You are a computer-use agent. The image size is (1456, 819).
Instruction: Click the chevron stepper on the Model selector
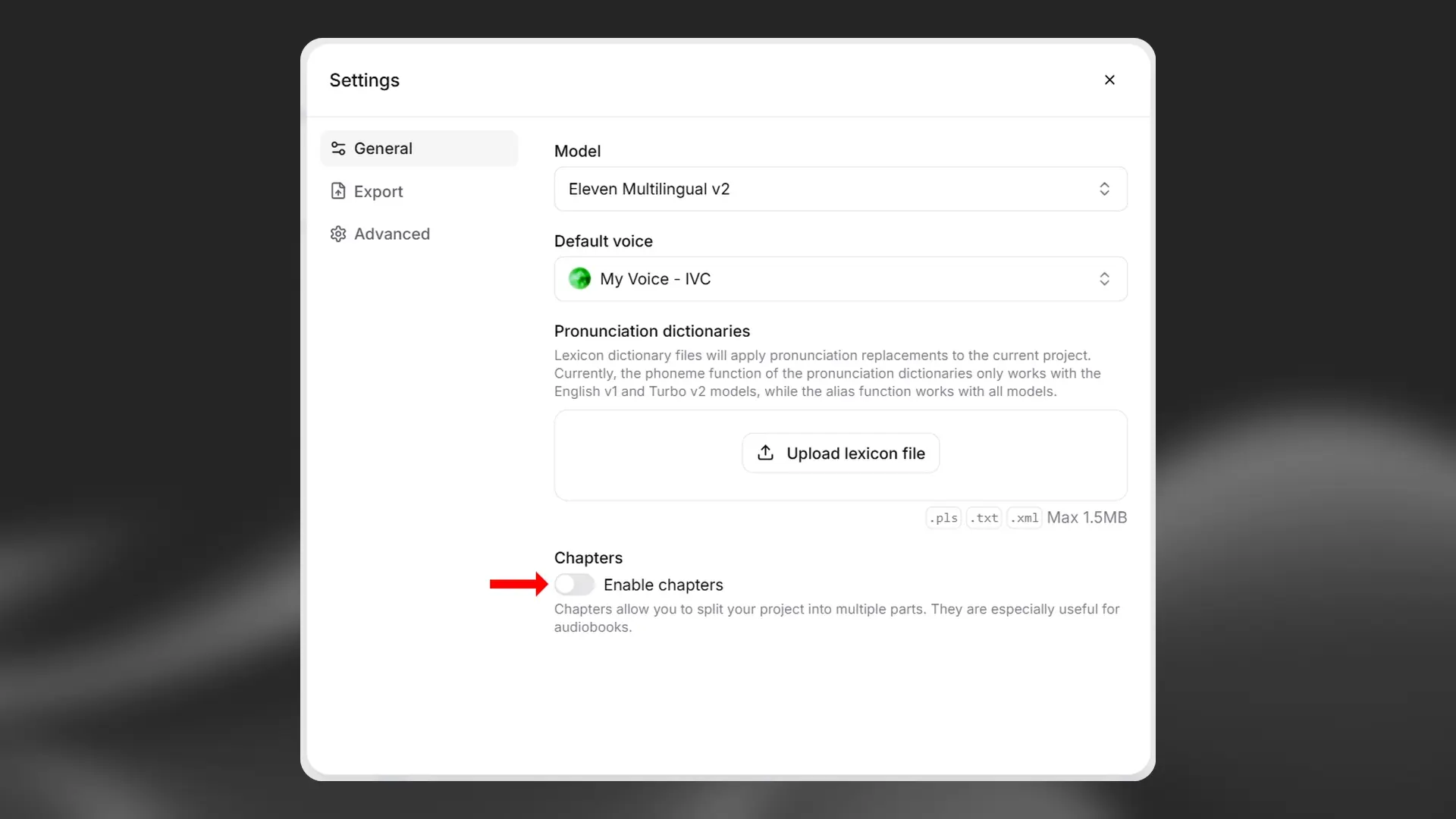(1104, 189)
